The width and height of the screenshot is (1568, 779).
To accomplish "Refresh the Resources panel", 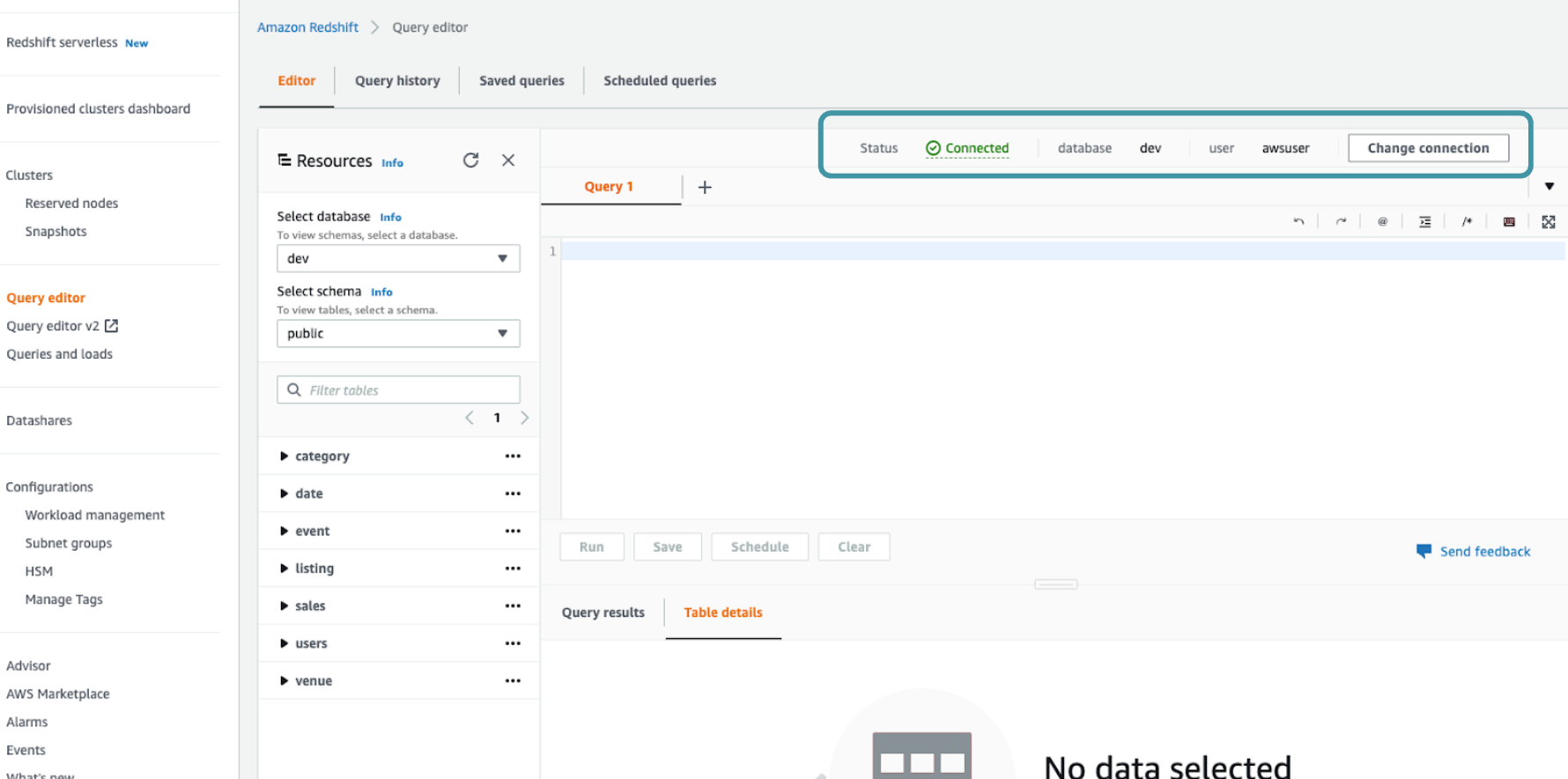I will coord(471,160).
